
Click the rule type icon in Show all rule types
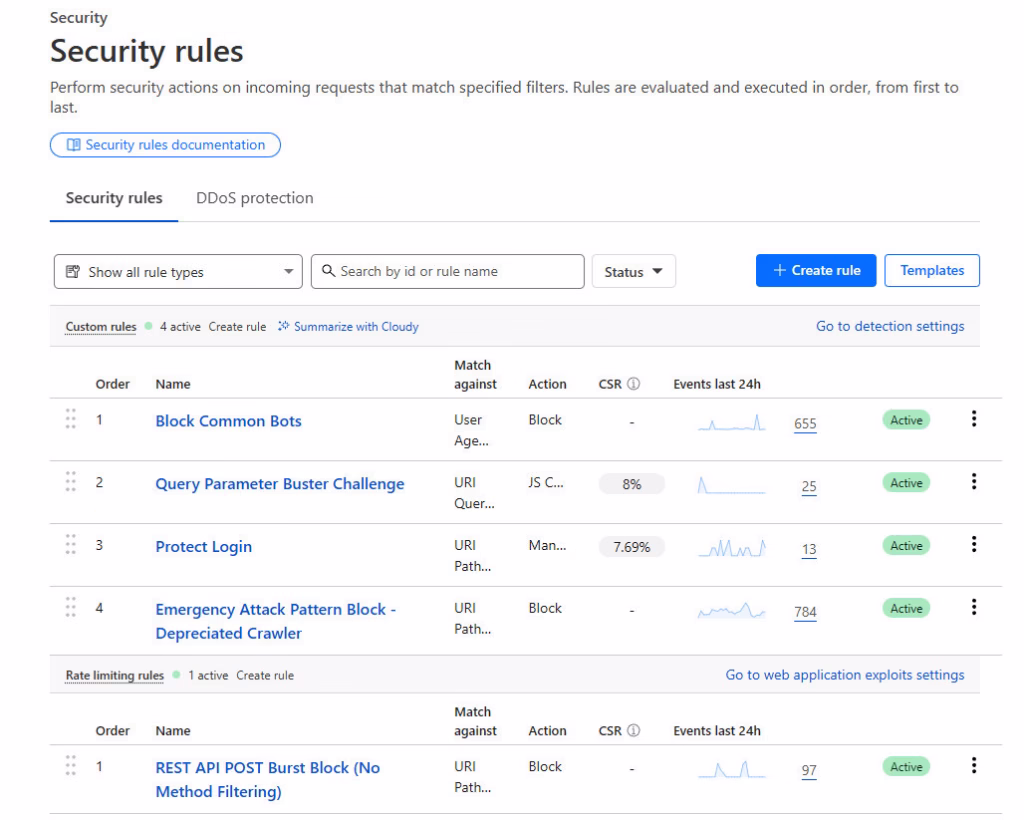[x=73, y=271]
